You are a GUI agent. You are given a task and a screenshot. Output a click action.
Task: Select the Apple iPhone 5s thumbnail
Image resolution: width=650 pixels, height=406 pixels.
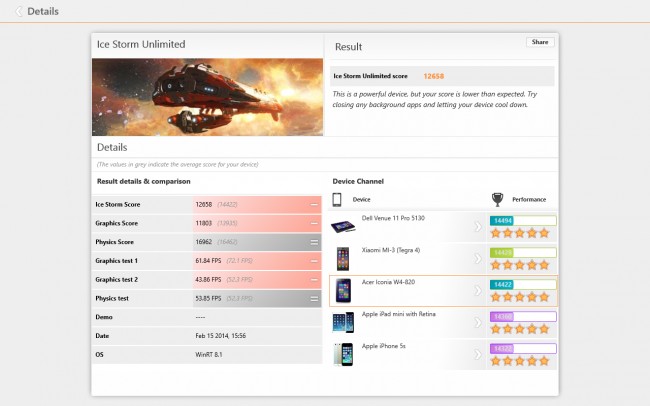(x=344, y=354)
